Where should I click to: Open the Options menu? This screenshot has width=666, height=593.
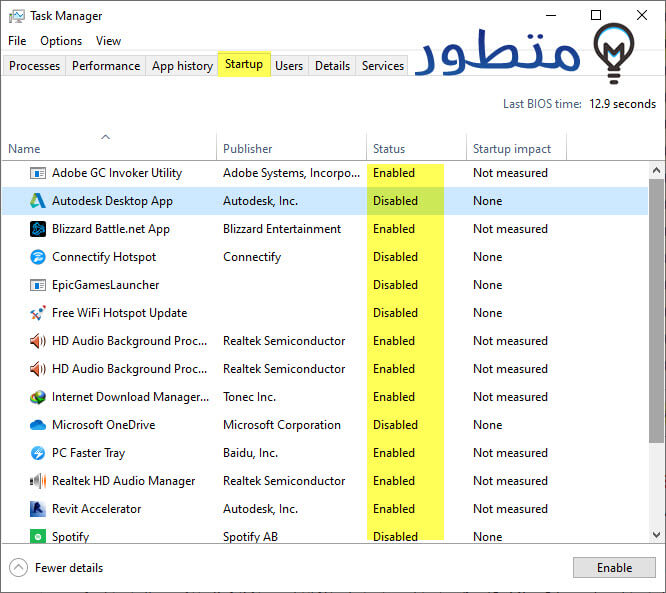(x=61, y=41)
